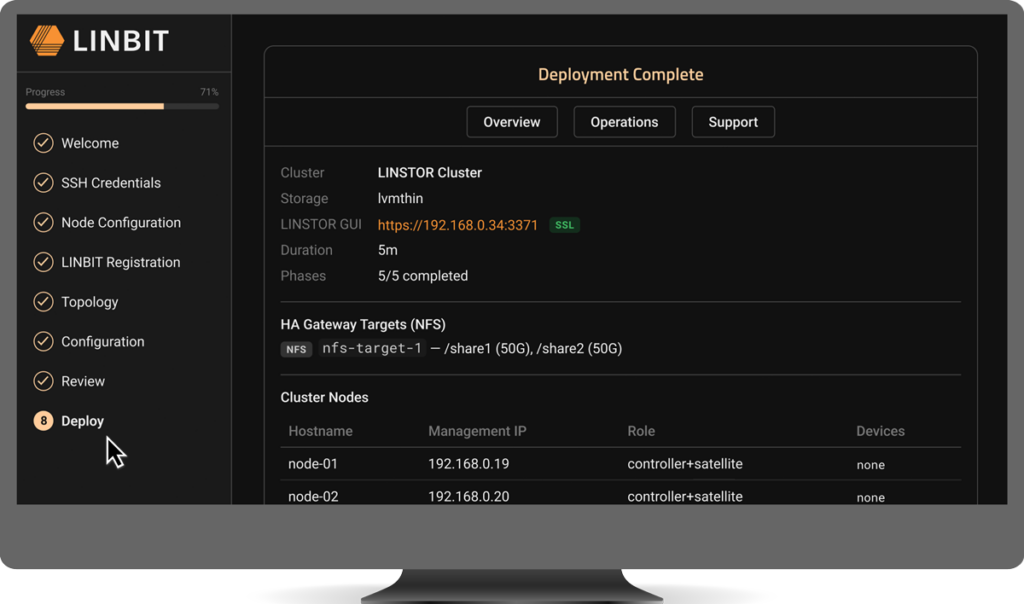This screenshot has width=1024, height=604.
Task: Click the checkmark icon beside Topology
Action: (x=43, y=302)
